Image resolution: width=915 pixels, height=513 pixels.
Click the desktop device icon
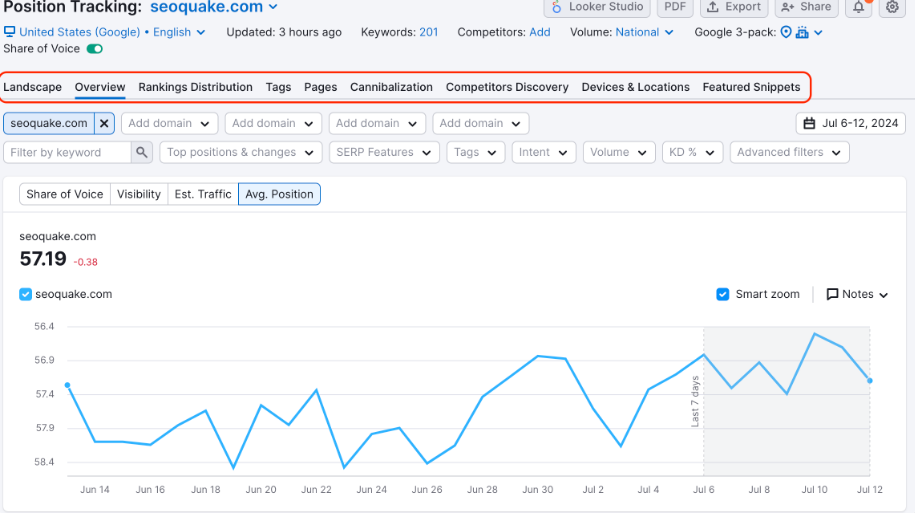pos(9,32)
